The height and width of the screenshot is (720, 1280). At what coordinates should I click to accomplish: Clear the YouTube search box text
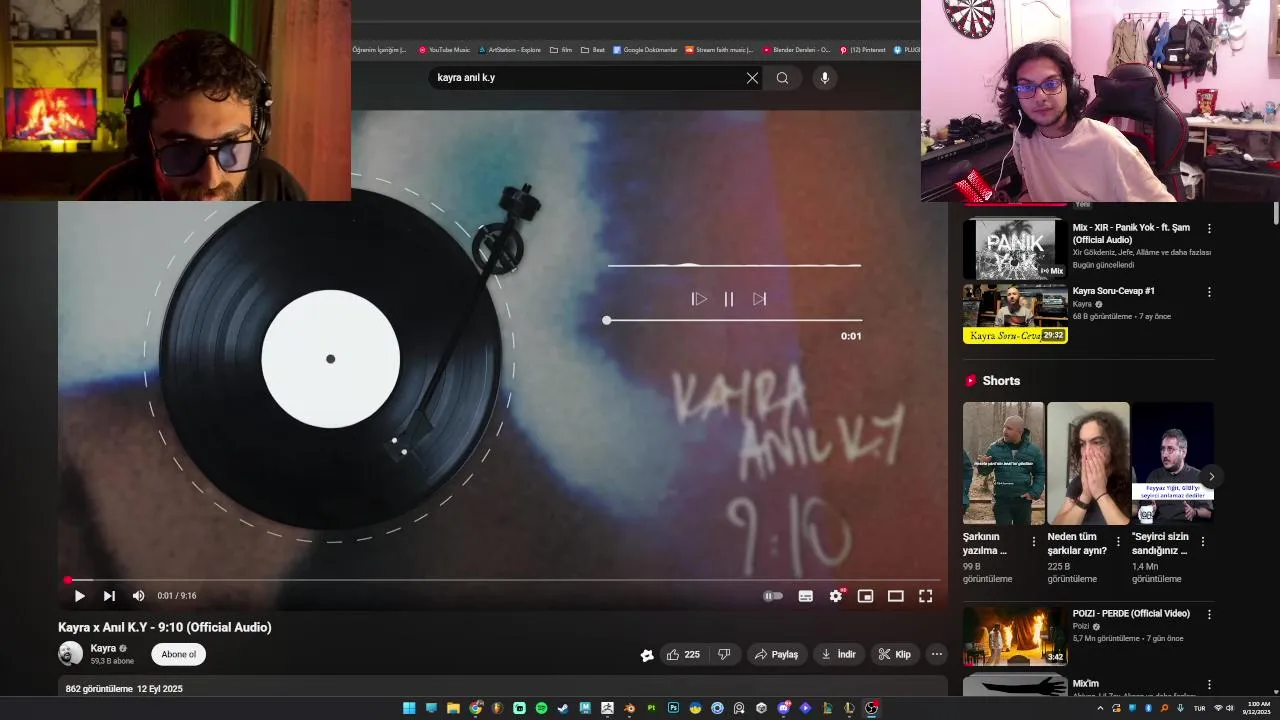pyautogui.click(x=752, y=78)
